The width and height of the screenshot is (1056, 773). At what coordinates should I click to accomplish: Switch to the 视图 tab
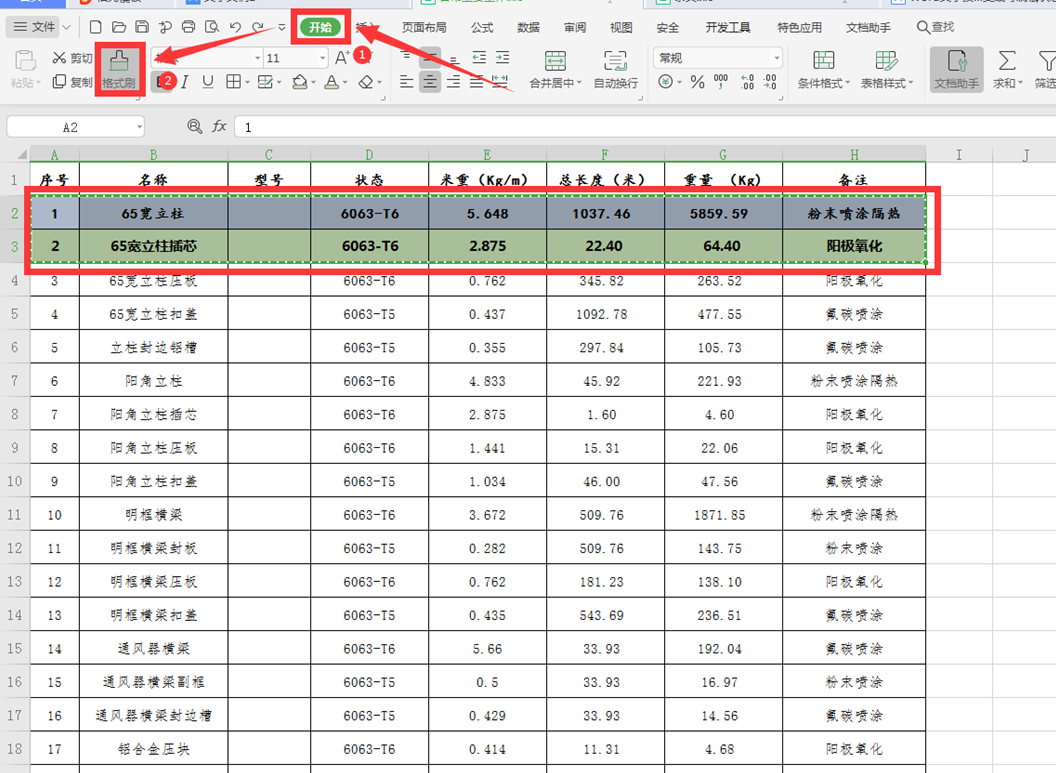tap(621, 28)
